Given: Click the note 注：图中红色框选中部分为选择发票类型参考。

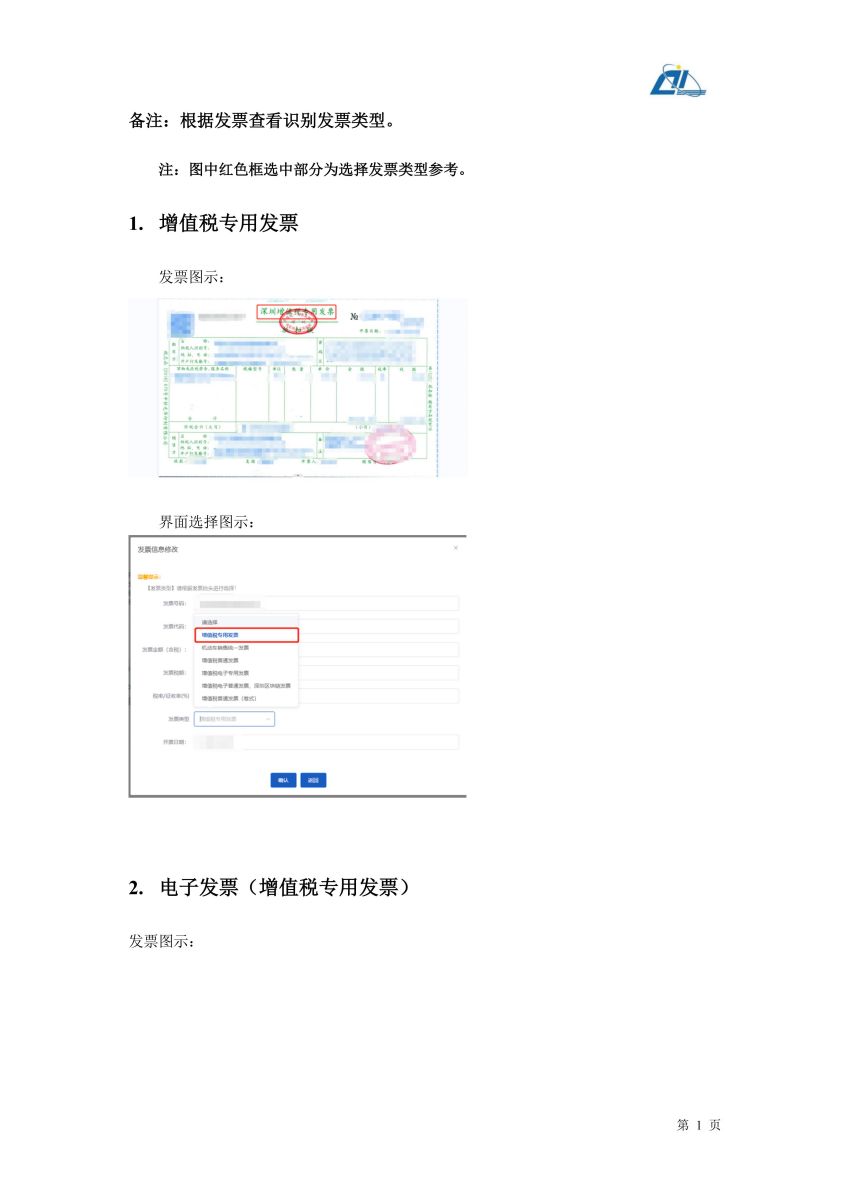Looking at the screenshot, I should click(x=314, y=170).
